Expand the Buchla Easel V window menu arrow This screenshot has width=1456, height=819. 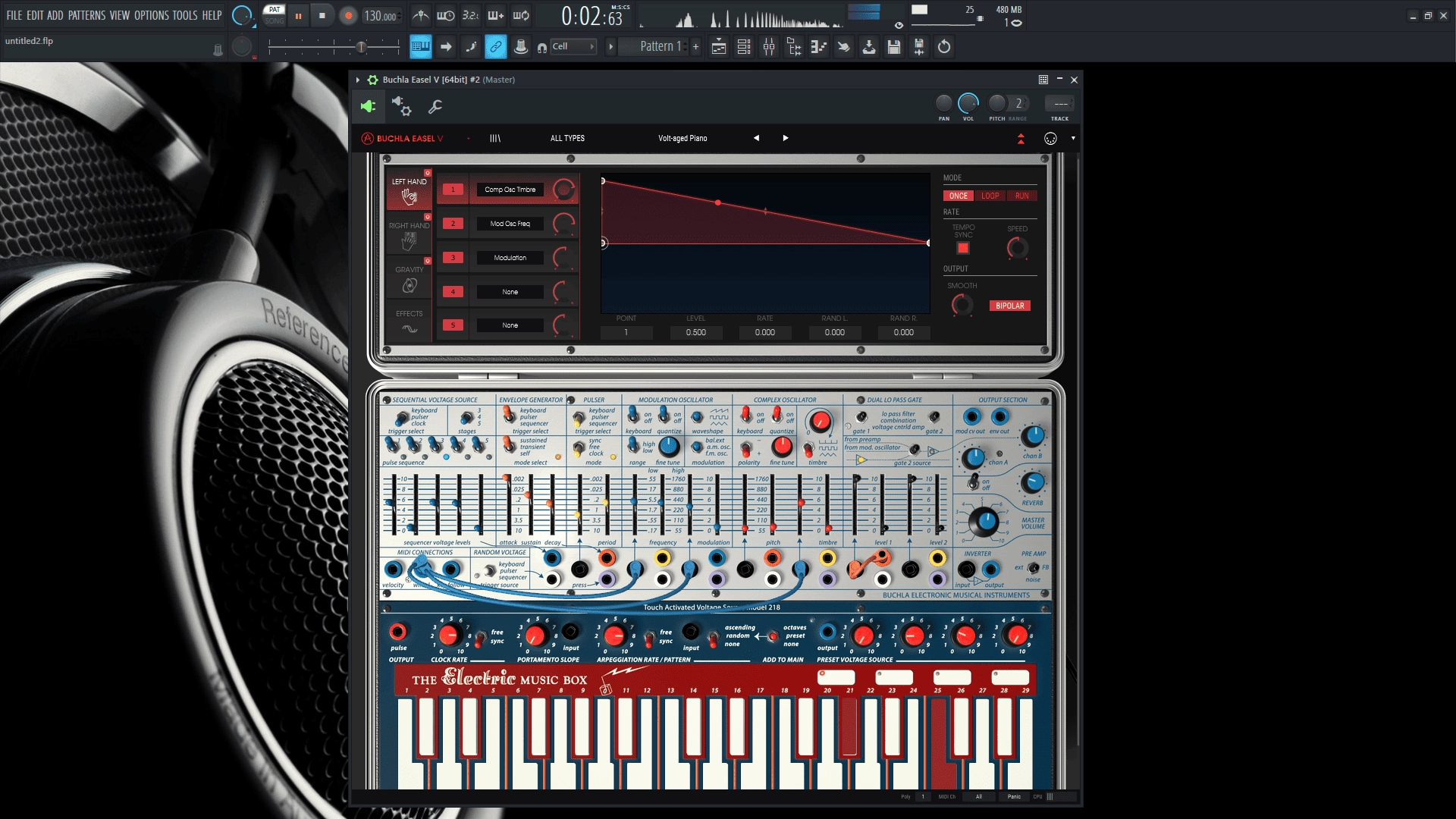[358, 80]
